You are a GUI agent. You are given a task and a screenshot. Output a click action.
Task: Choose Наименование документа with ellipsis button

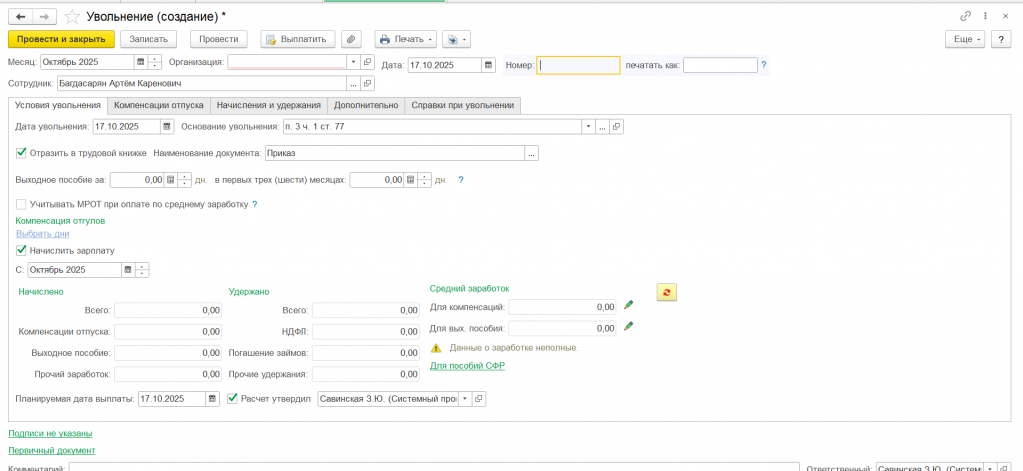(532, 153)
